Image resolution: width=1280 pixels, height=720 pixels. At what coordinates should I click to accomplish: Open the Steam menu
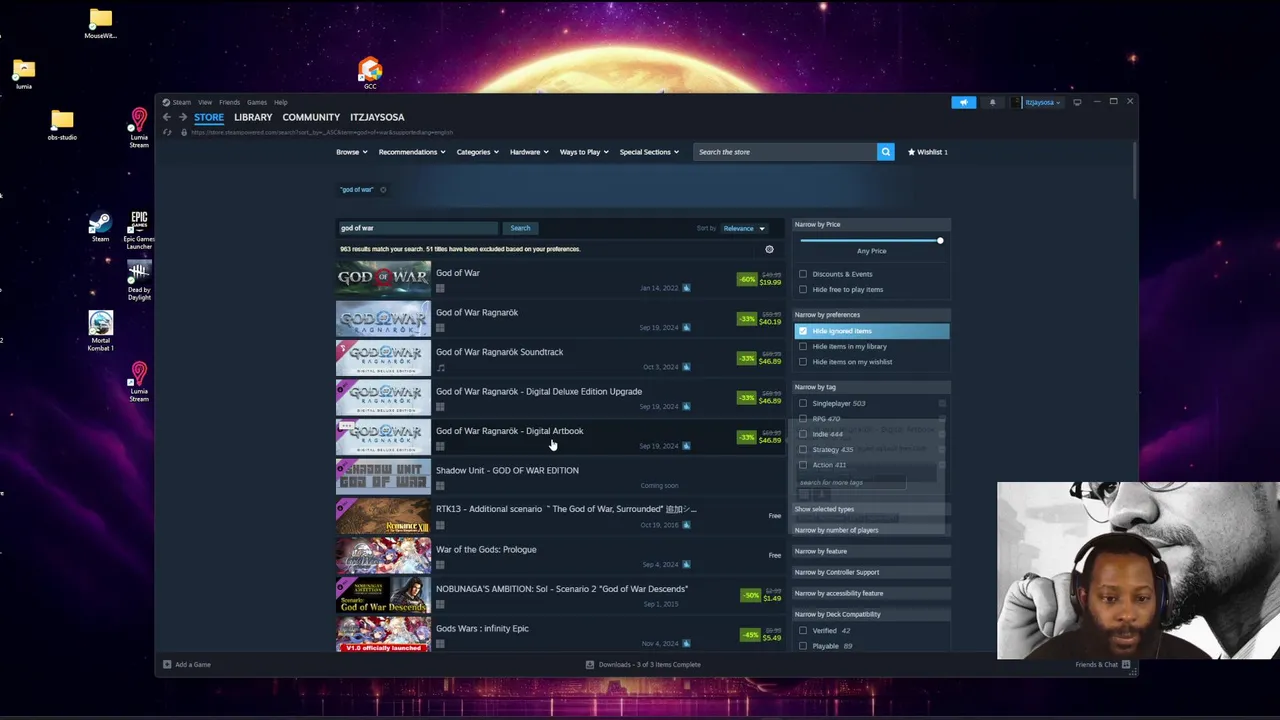(x=181, y=102)
